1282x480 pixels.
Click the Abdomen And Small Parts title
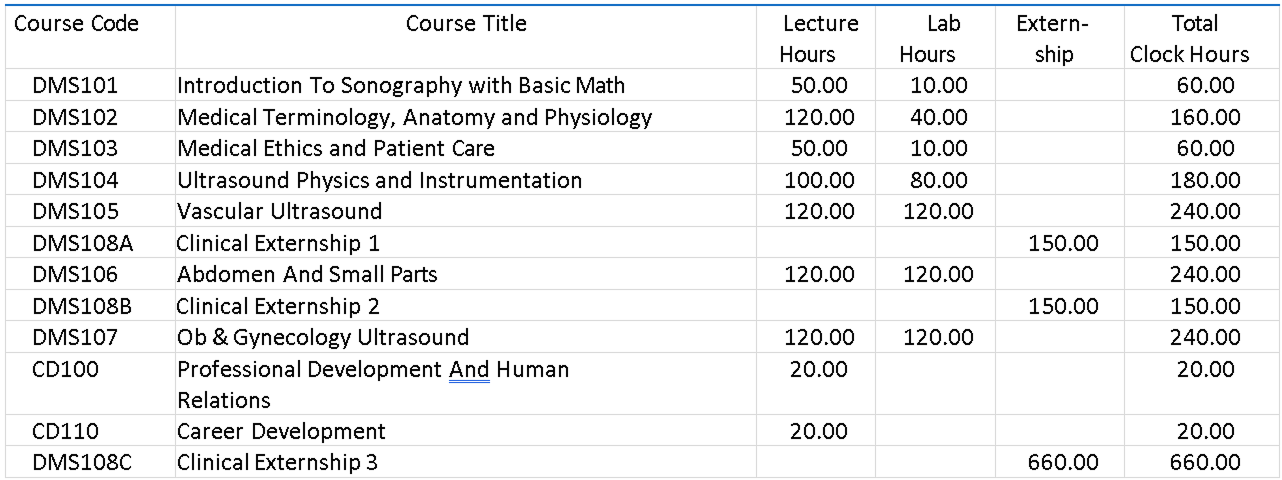[x=307, y=274]
